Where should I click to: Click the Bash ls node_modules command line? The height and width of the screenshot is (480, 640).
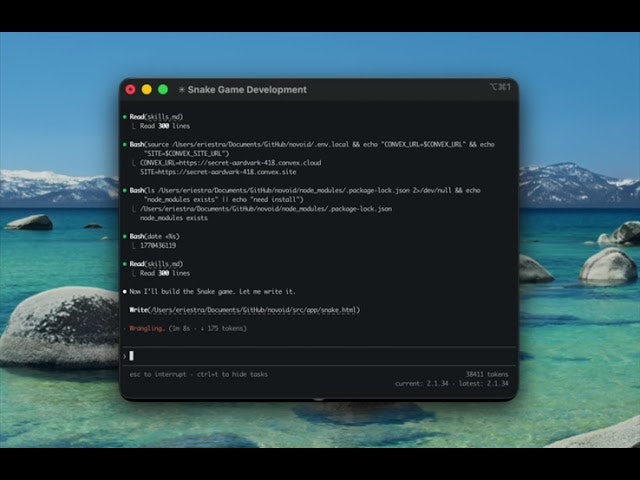305,195
